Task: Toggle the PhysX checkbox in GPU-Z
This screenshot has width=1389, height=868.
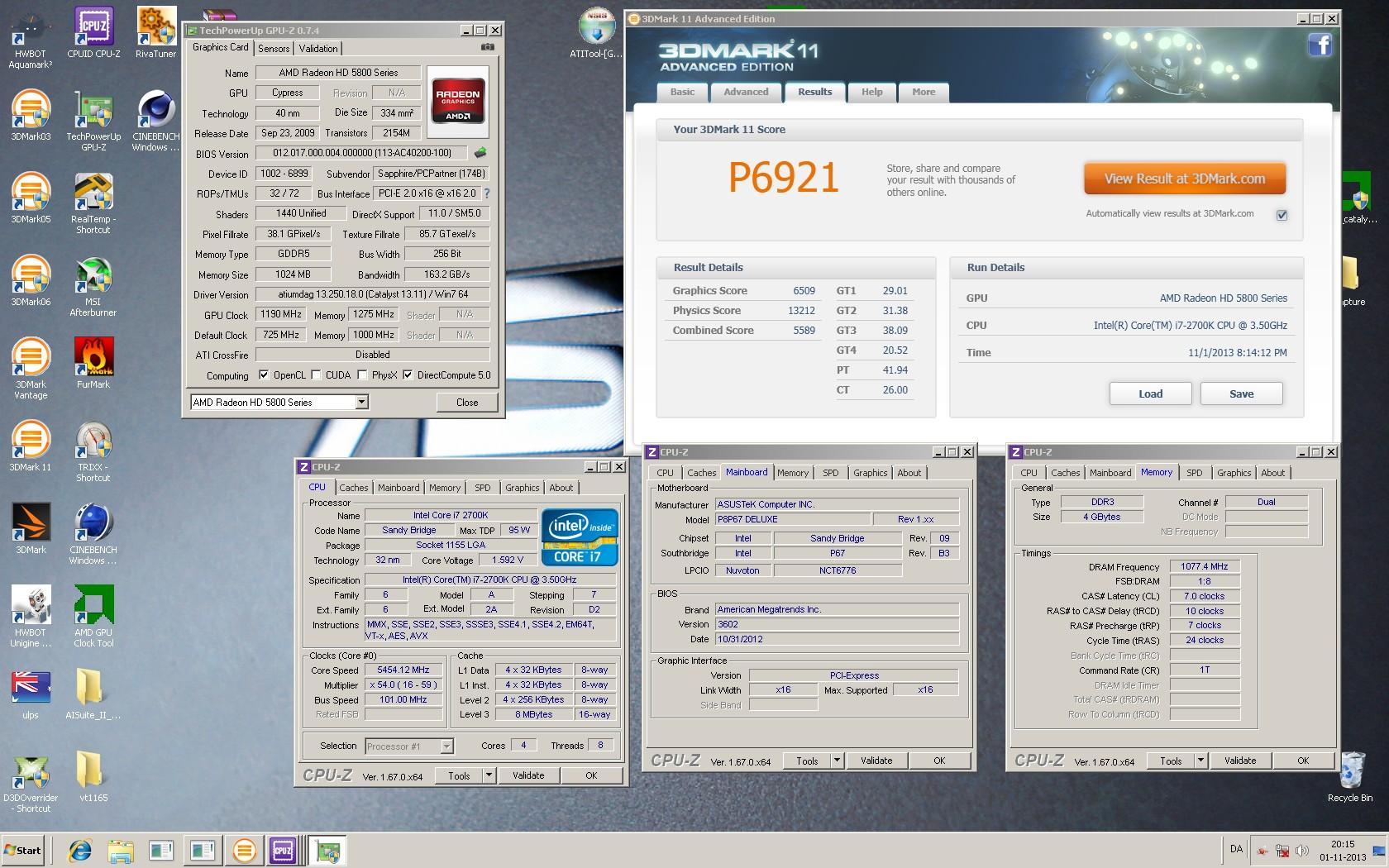Action: coord(362,374)
